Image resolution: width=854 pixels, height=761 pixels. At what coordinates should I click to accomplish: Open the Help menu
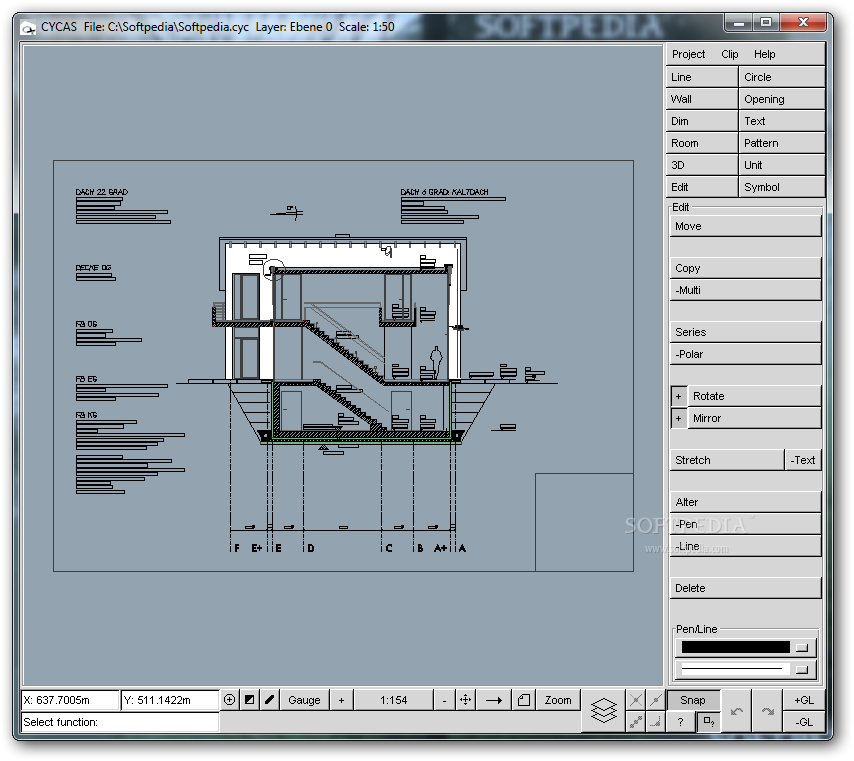(x=765, y=54)
